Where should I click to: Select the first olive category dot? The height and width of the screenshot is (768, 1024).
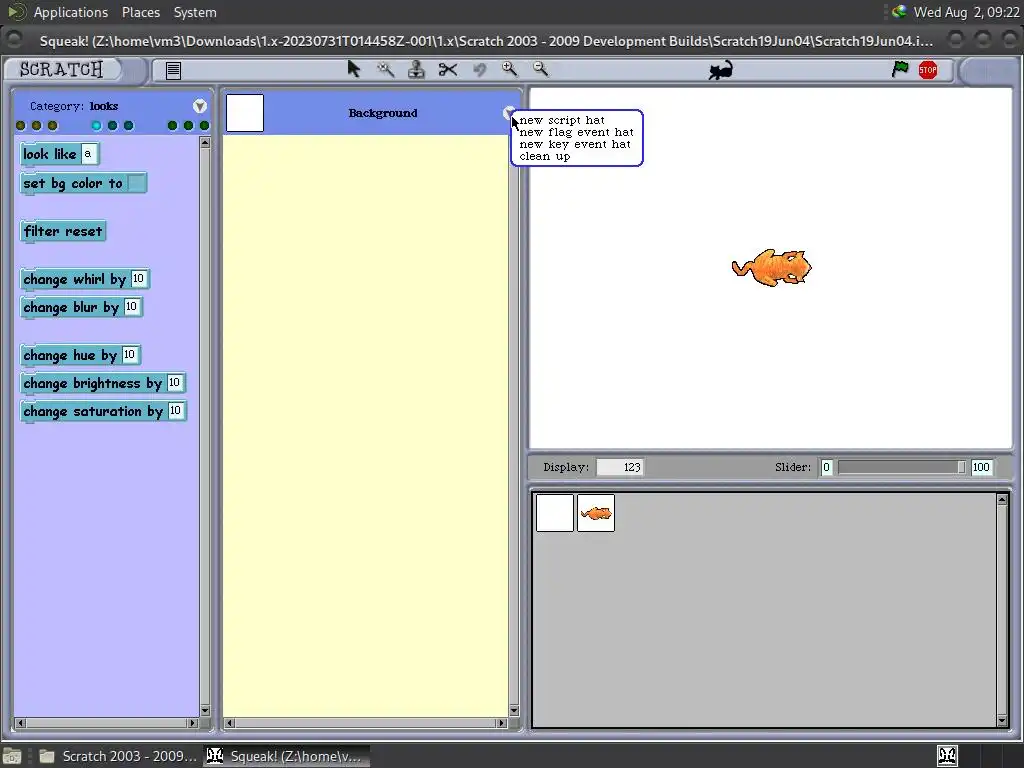click(20, 125)
